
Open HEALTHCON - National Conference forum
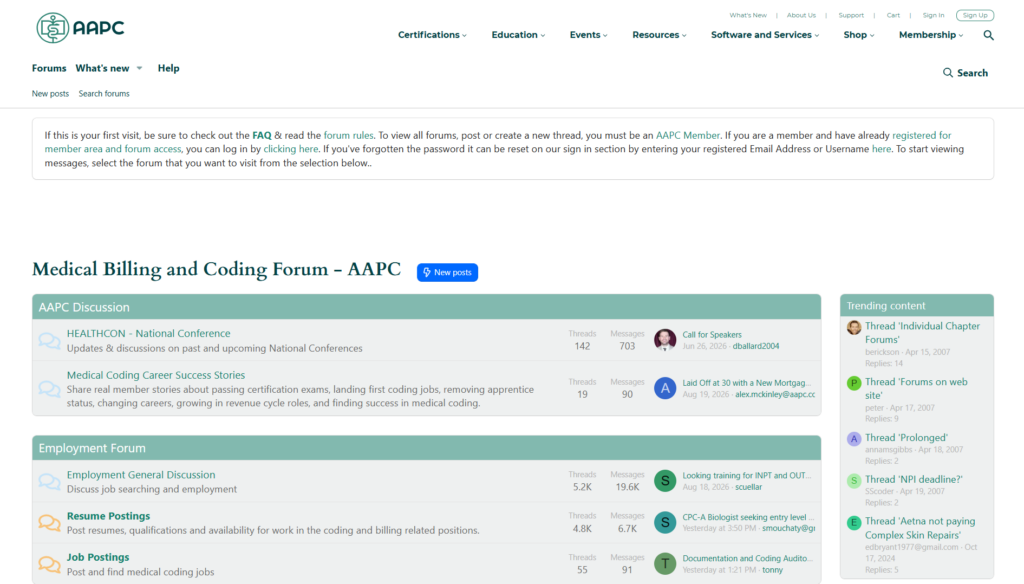pos(148,333)
